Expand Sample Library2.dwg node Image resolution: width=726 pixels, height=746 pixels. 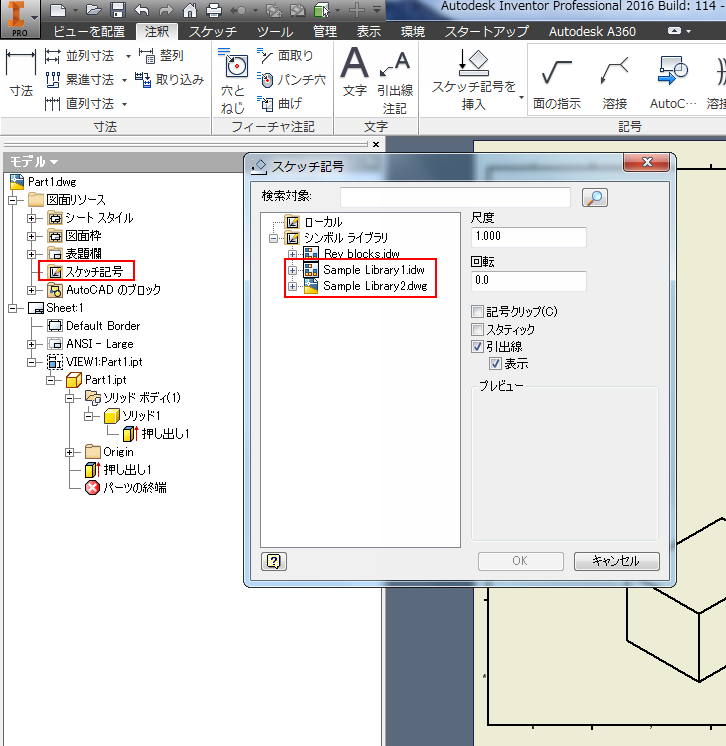tap(293, 286)
